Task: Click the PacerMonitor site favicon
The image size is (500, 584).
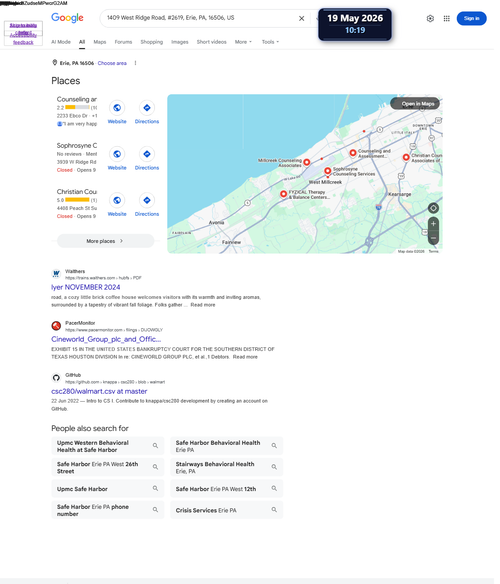Action: point(56,326)
